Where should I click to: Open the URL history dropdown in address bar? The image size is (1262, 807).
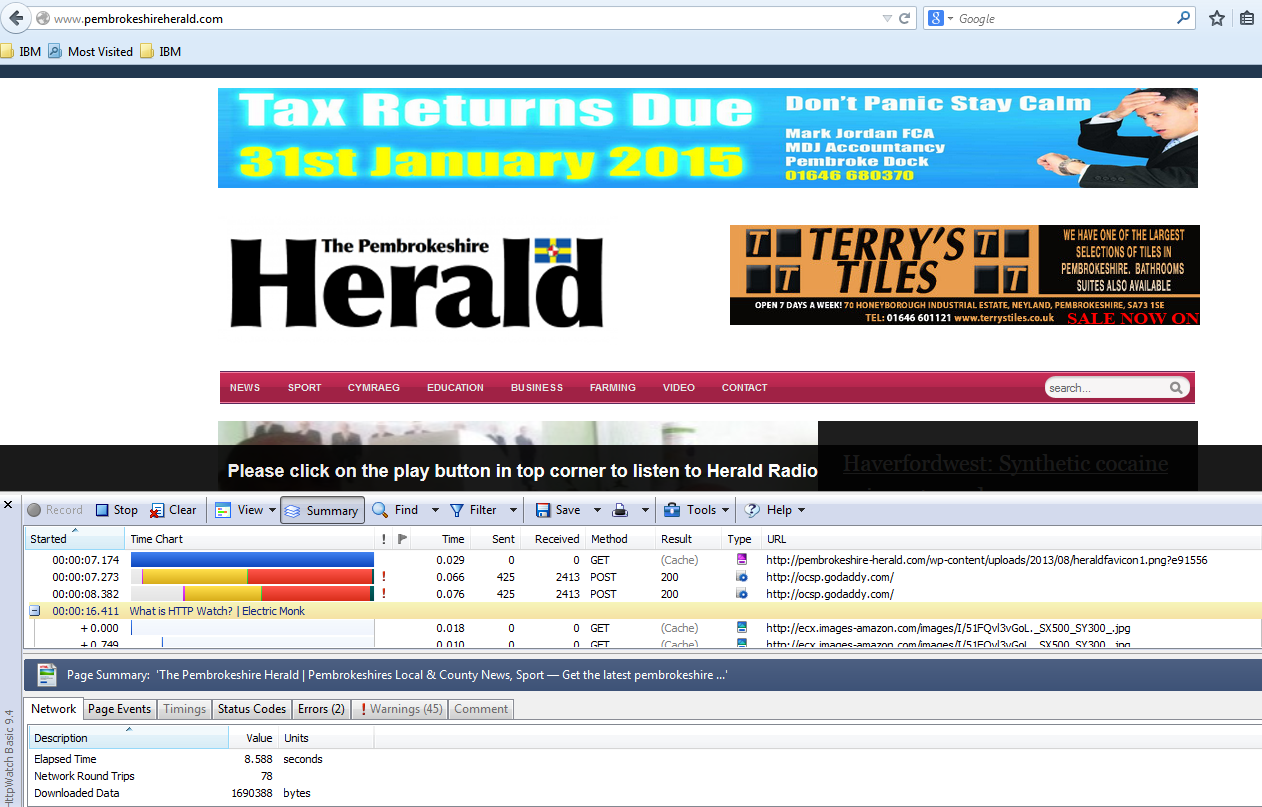point(887,18)
